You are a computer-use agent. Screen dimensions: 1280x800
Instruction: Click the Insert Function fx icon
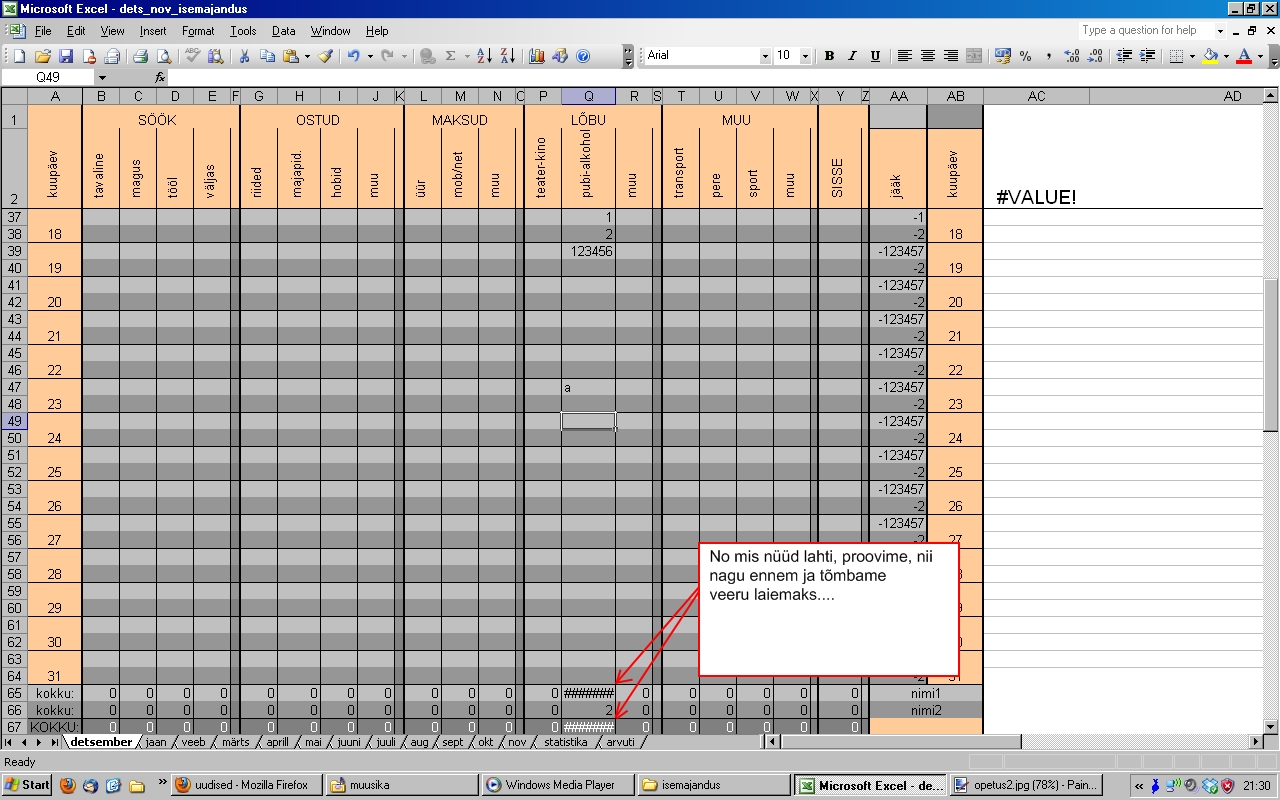(x=160, y=77)
